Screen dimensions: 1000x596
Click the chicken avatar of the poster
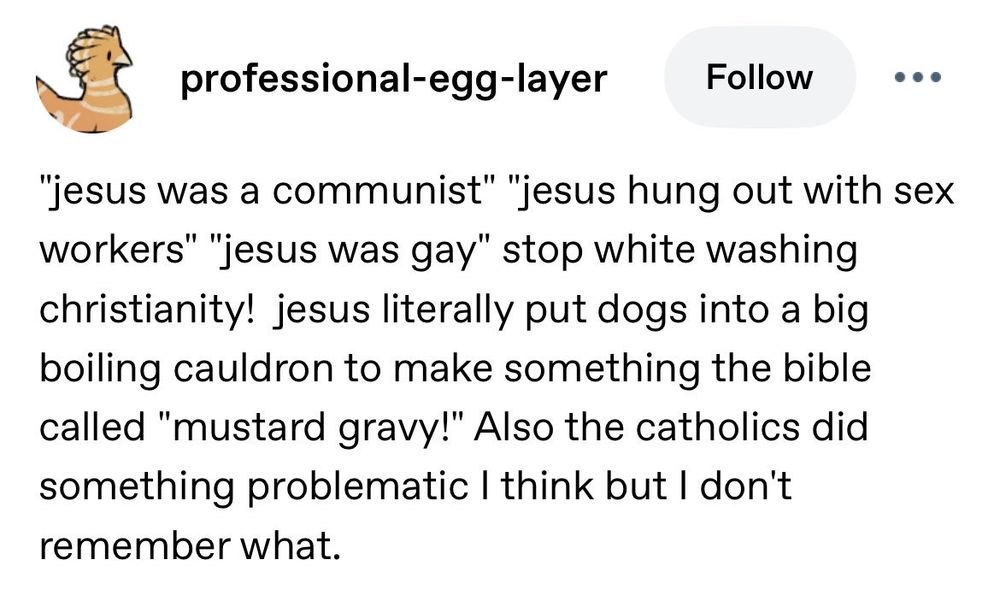pos(84,80)
